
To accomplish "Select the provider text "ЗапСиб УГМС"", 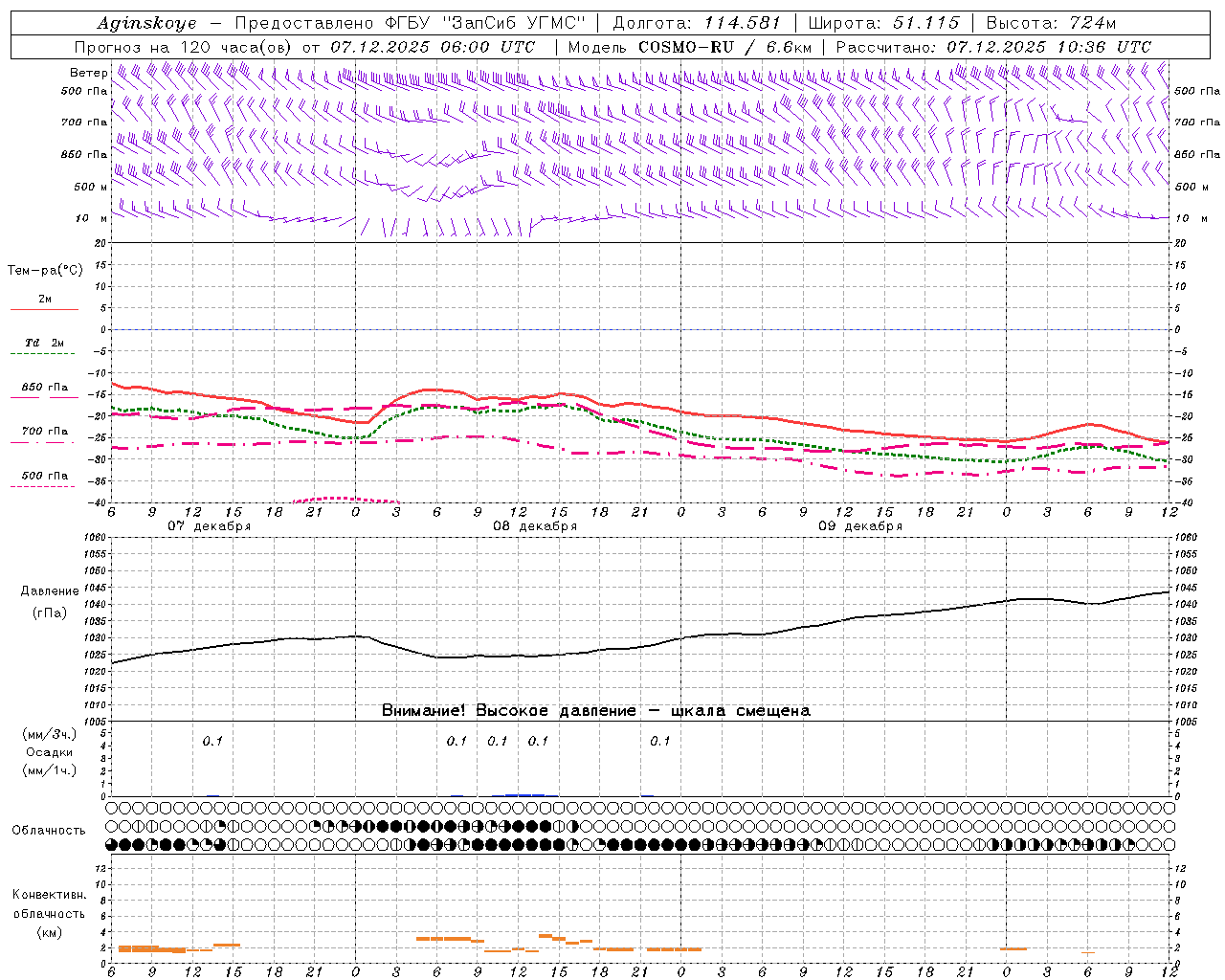I will tap(515, 23).
